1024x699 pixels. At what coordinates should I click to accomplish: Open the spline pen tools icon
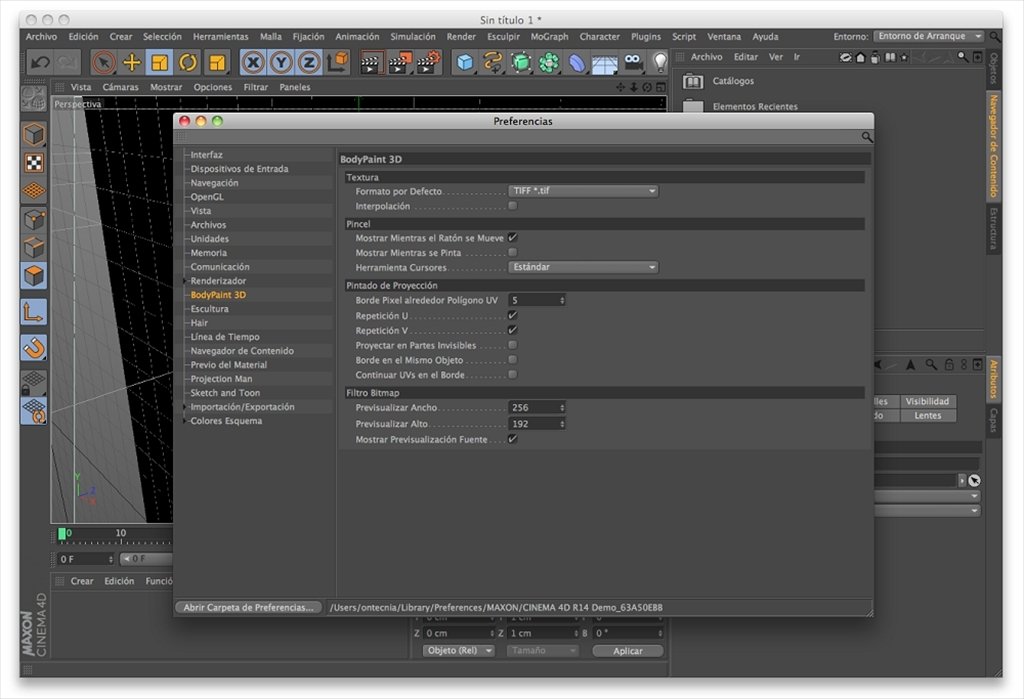click(492, 63)
